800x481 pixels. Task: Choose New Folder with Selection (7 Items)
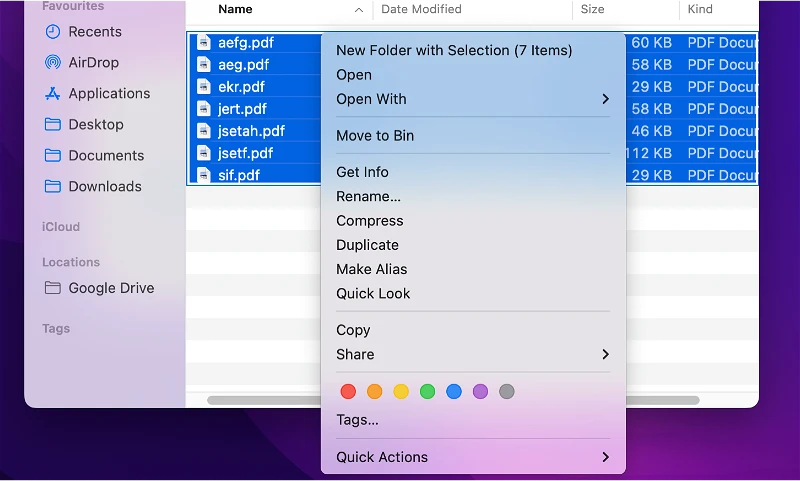click(x=454, y=50)
